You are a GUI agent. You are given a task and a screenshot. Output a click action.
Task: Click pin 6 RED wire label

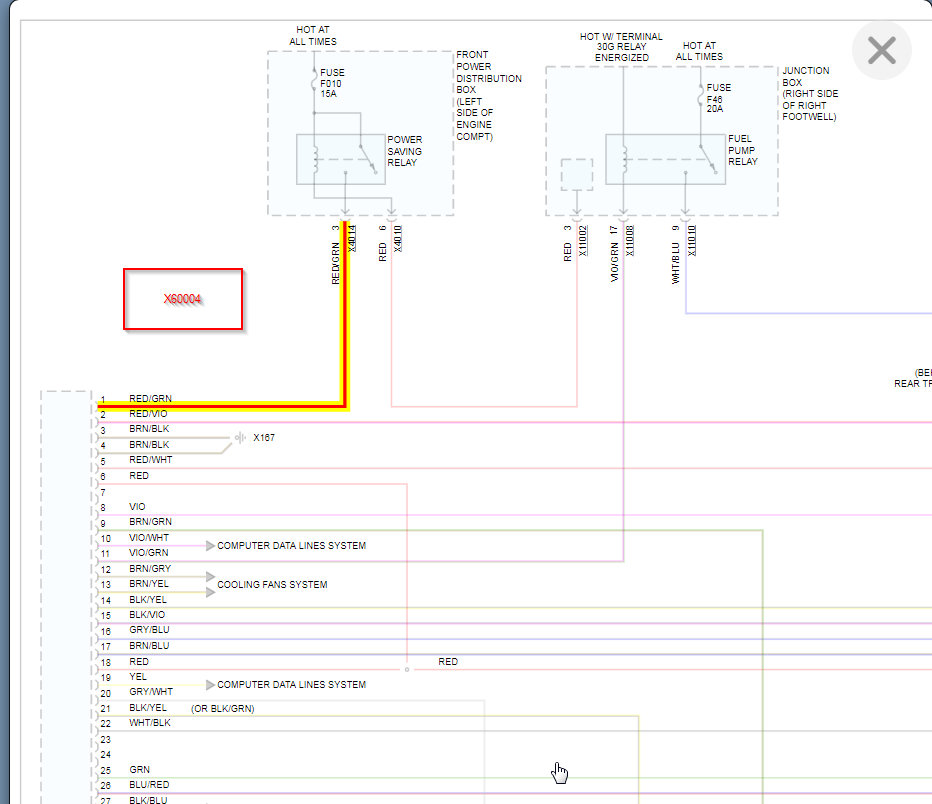tap(139, 475)
